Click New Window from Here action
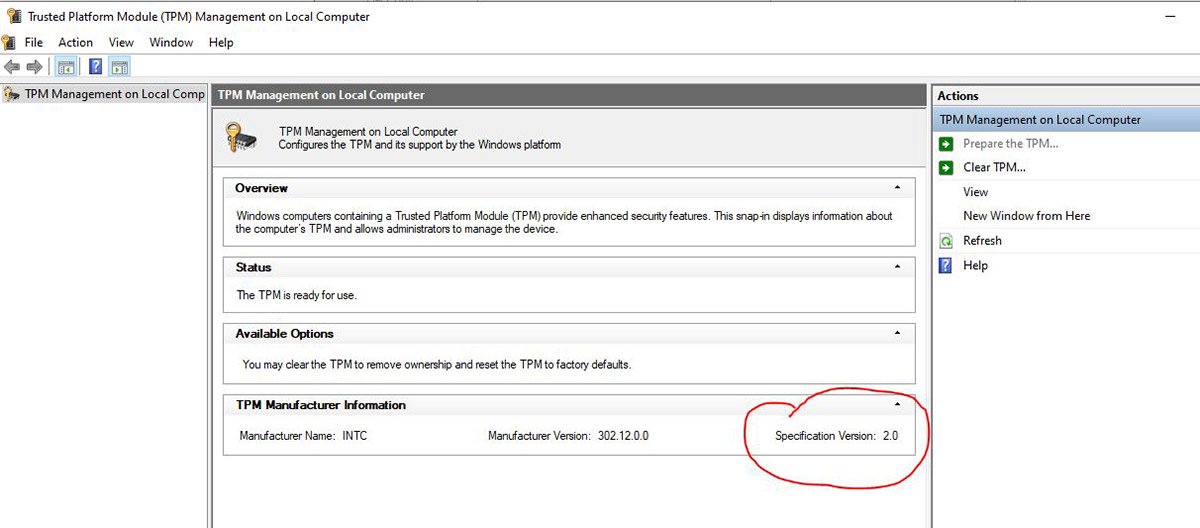1200x528 pixels. 1026,216
